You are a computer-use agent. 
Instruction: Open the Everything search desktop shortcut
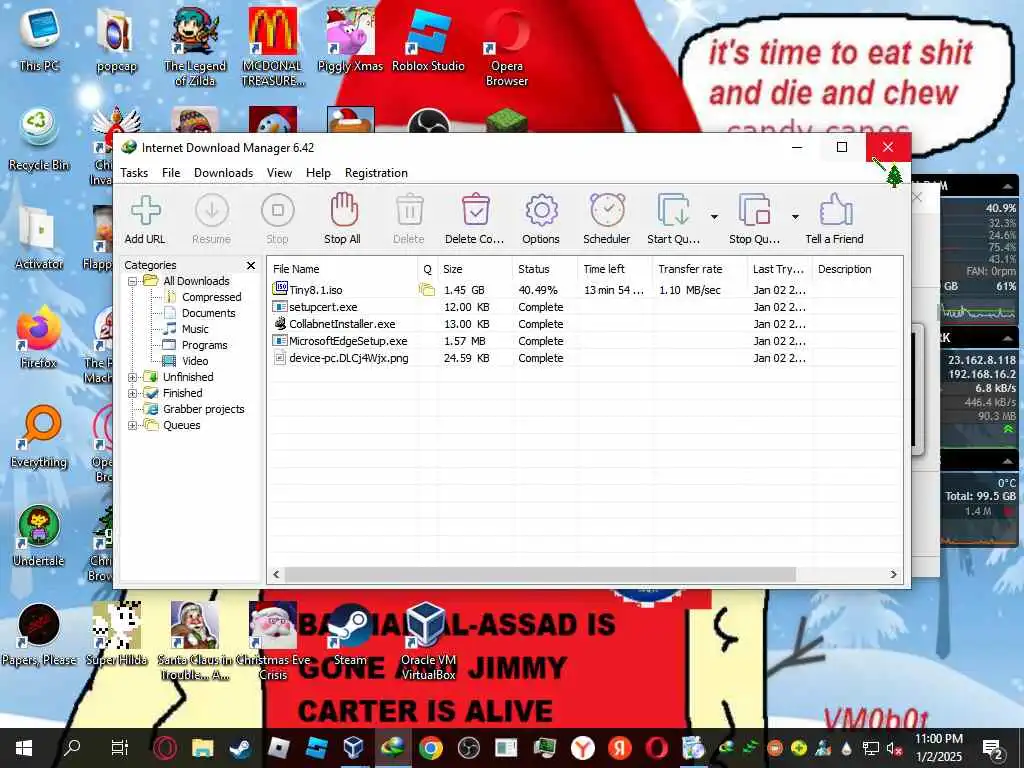pos(39,438)
